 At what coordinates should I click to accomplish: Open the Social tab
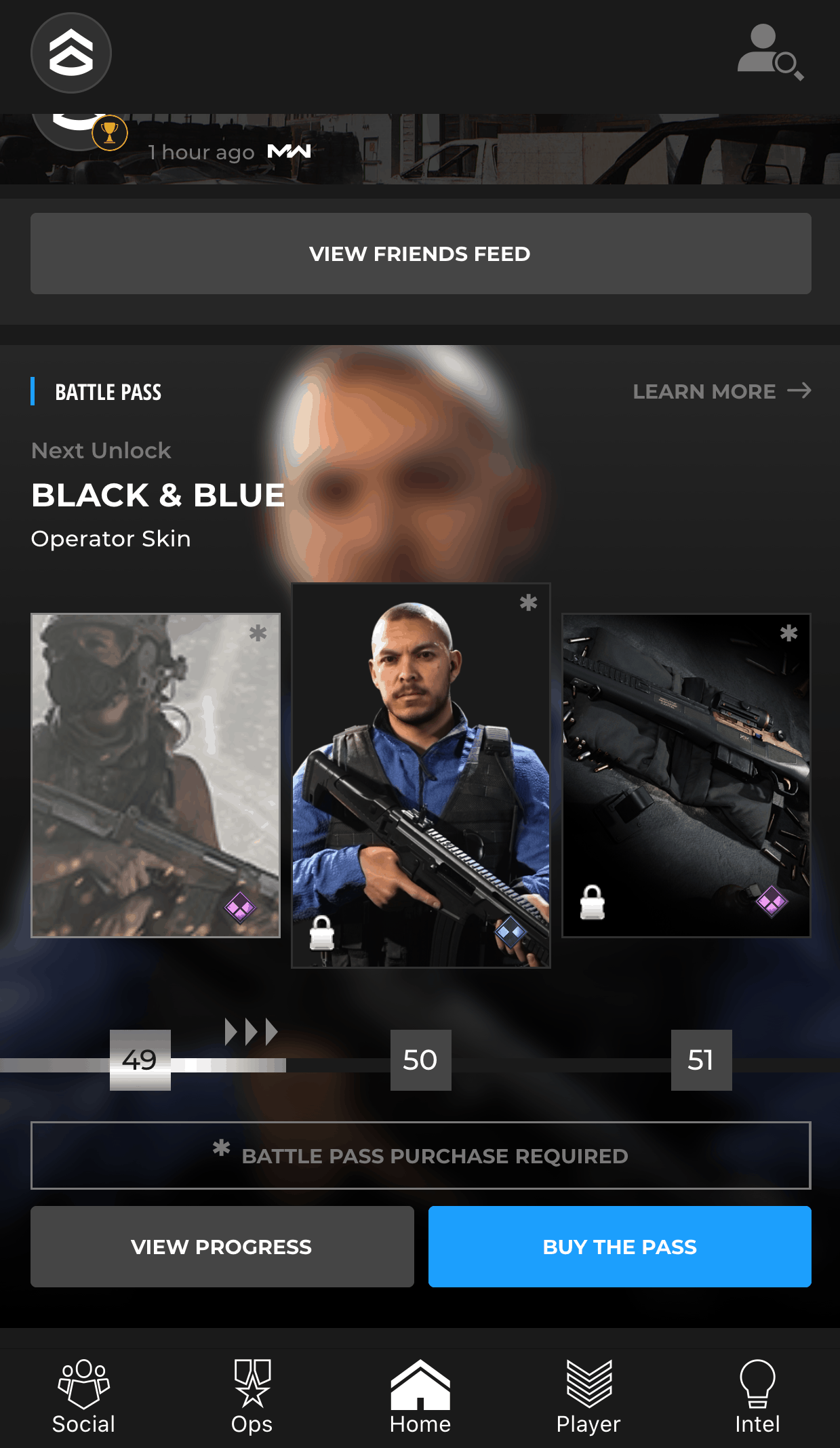point(84,1397)
